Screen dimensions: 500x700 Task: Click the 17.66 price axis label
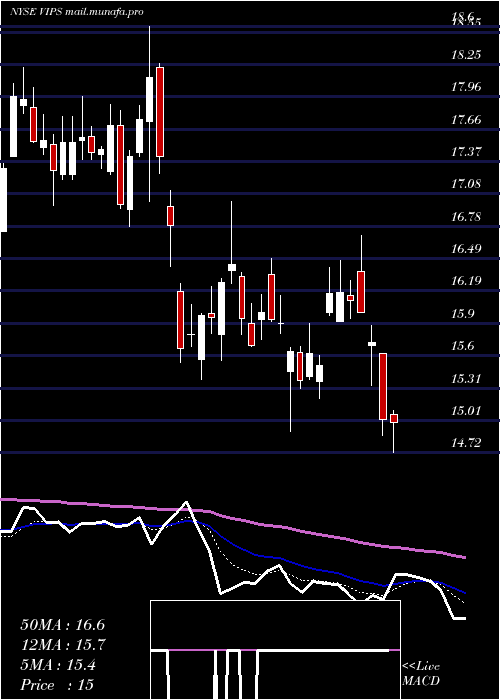pos(467,119)
